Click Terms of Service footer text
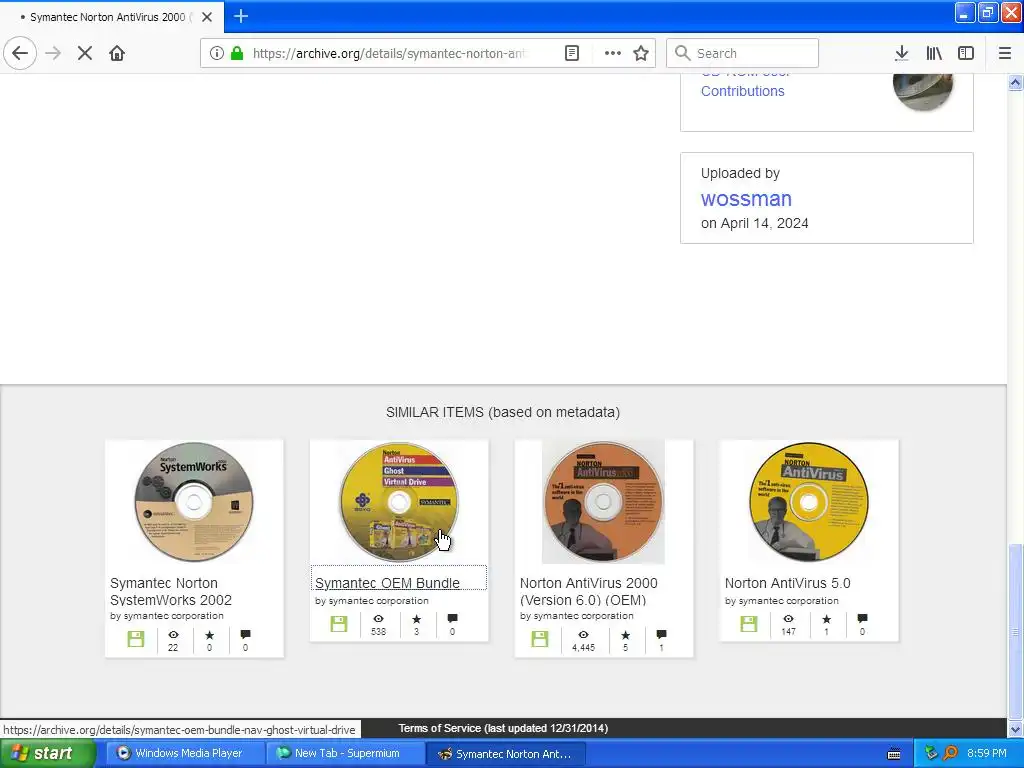Viewport: 1024px width, 768px height. 503,728
